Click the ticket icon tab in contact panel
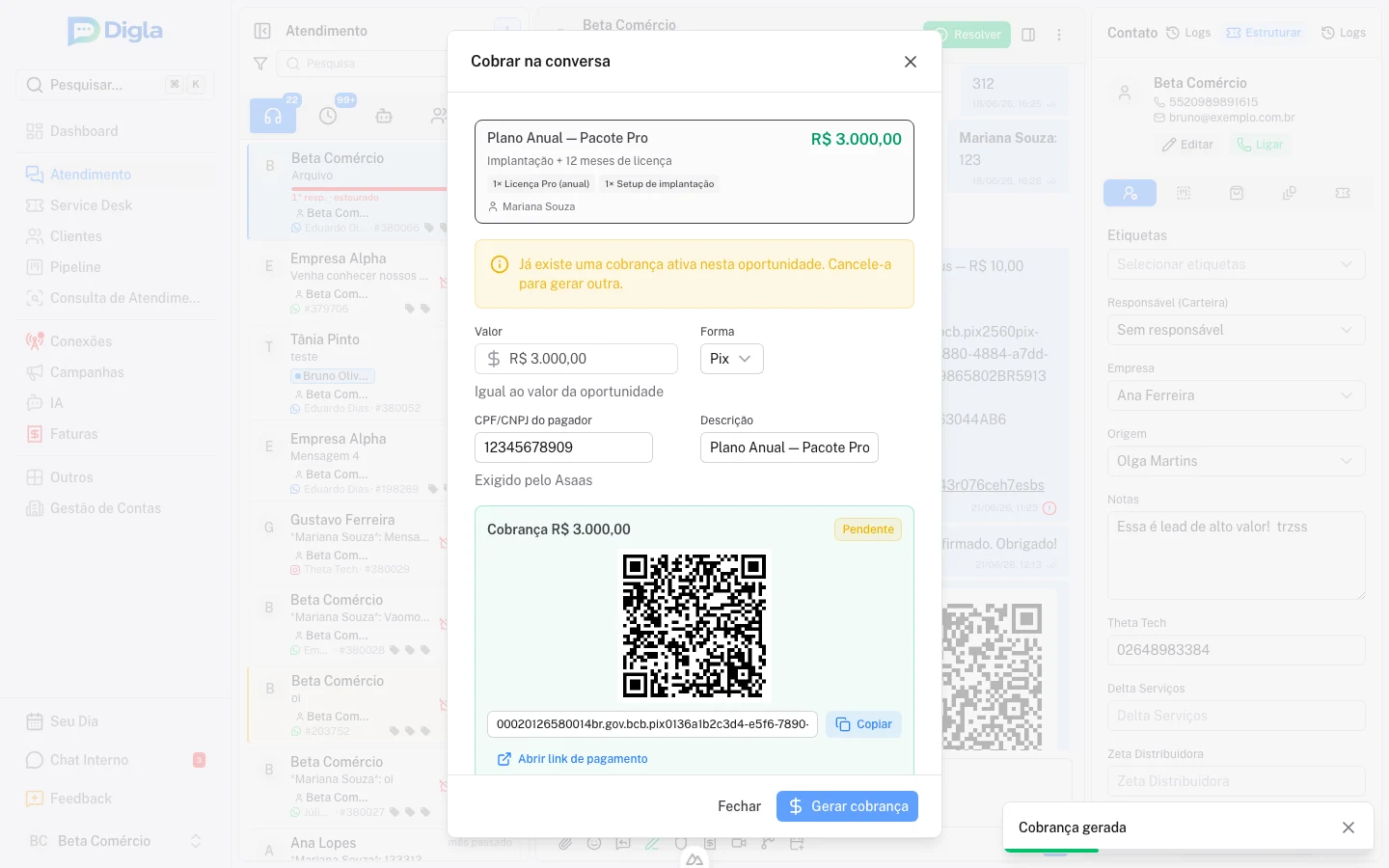This screenshot has height=868, width=1389. tap(1343, 193)
